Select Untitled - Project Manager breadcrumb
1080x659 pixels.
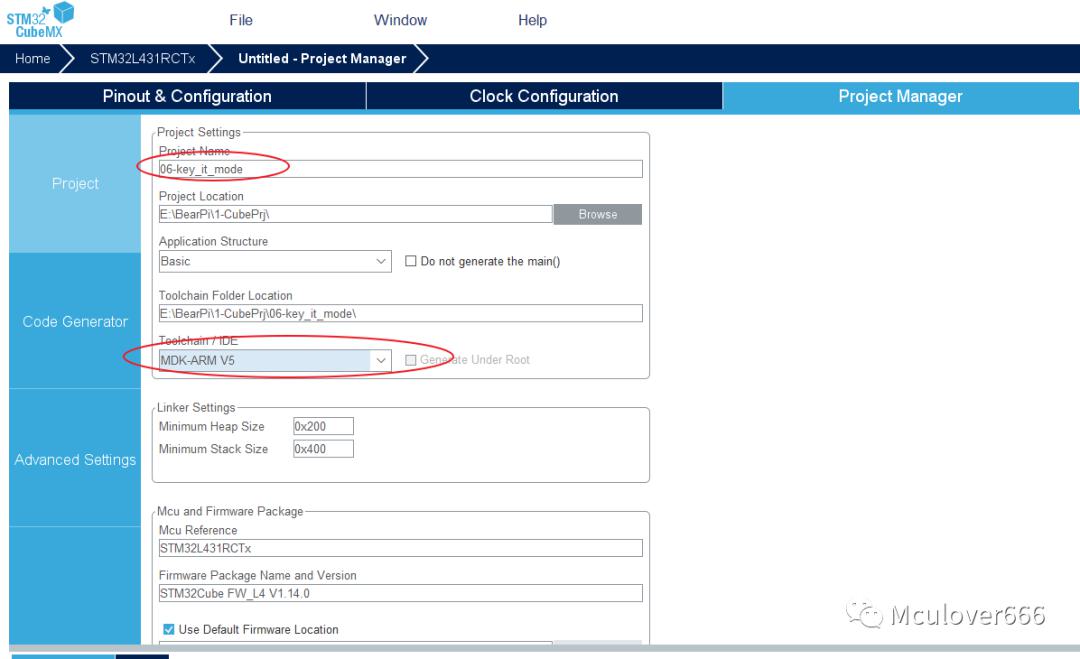tap(322, 59)
